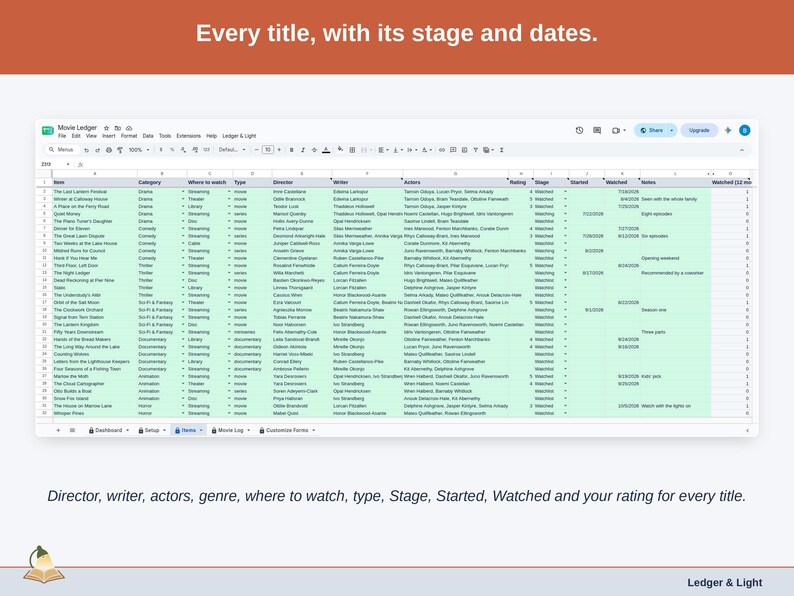Open vertical align dropdown
Screen dimensions: 794x596
tap(398, 150)
